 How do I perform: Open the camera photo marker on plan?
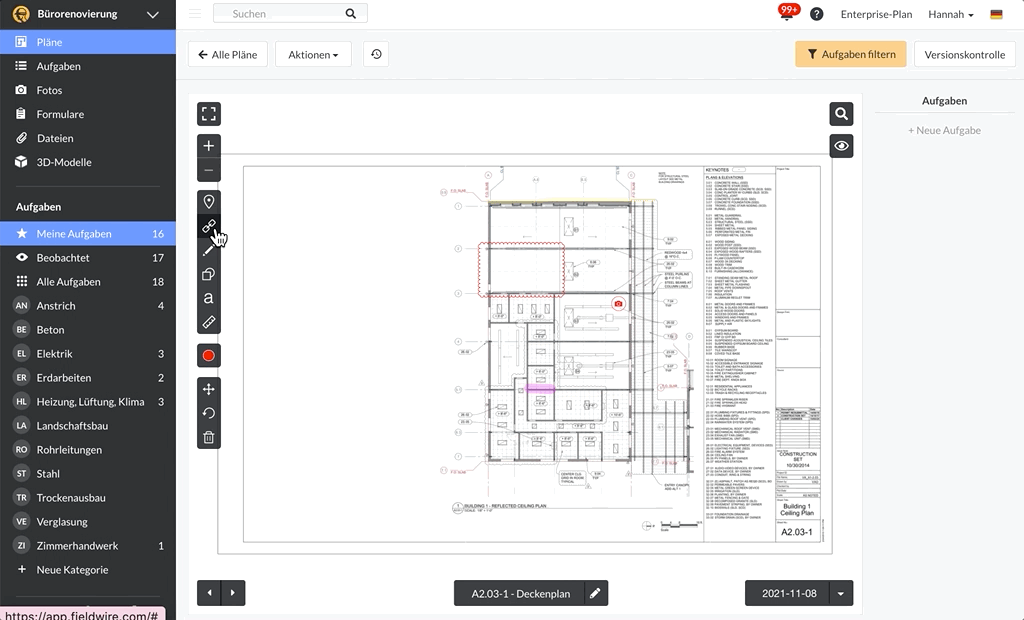[618, 303]
